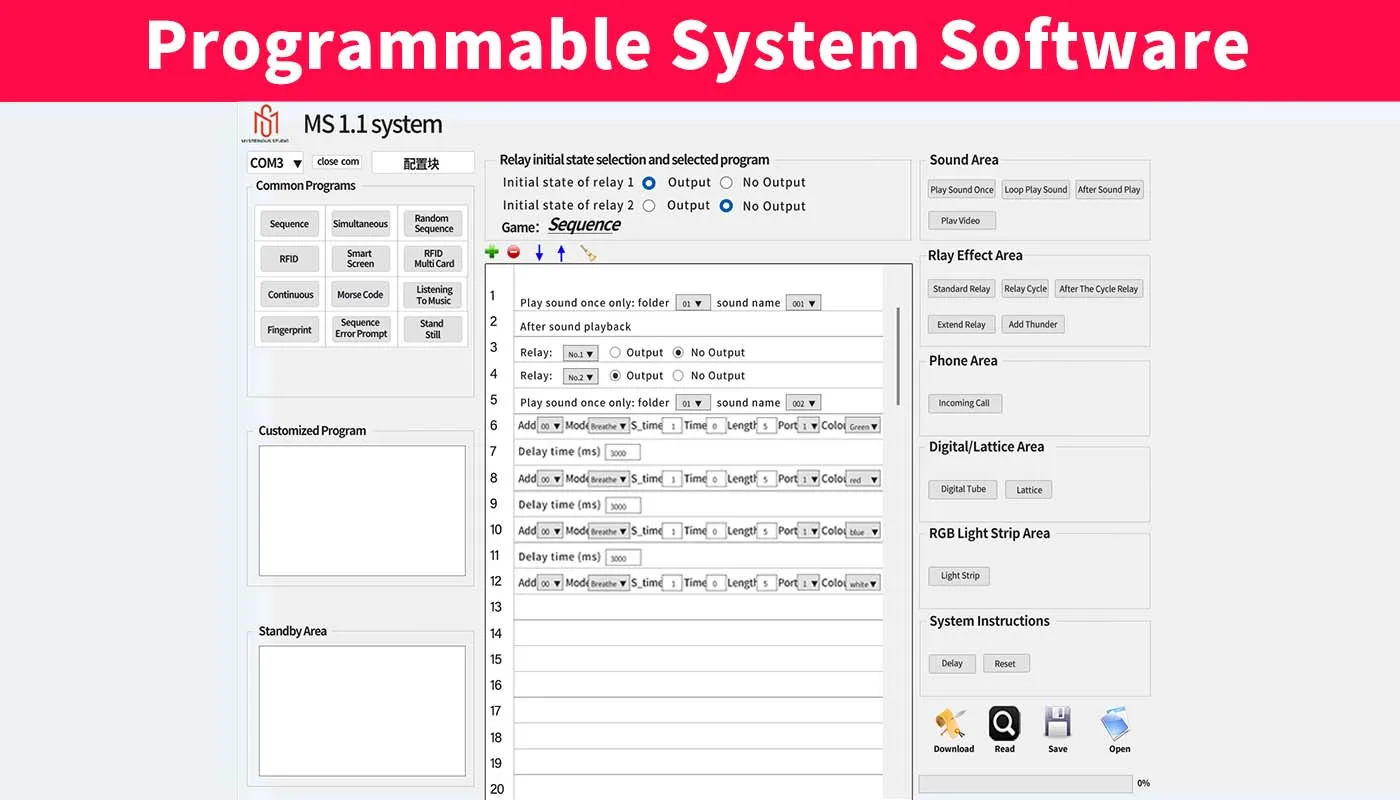
Task: Choose the RFID Multi Card program
Action: coord(433,259)
